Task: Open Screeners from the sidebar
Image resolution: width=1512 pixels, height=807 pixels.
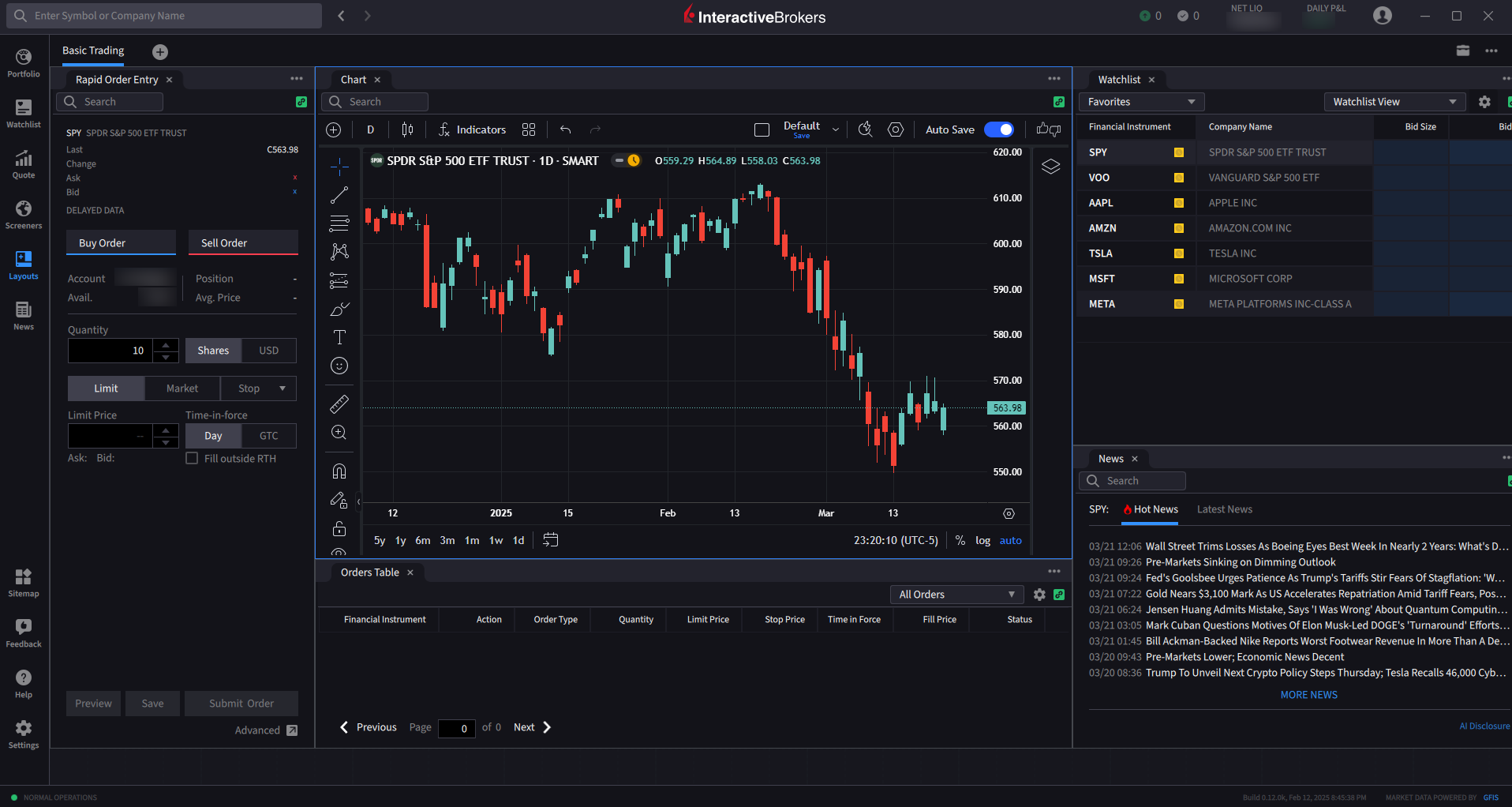Action: click(x=24, y=215)
